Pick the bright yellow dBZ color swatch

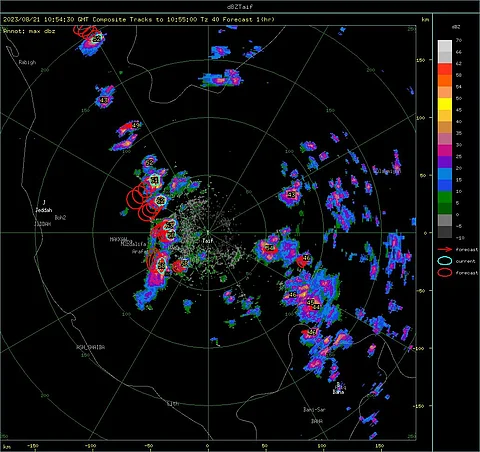tap(445, 104)
